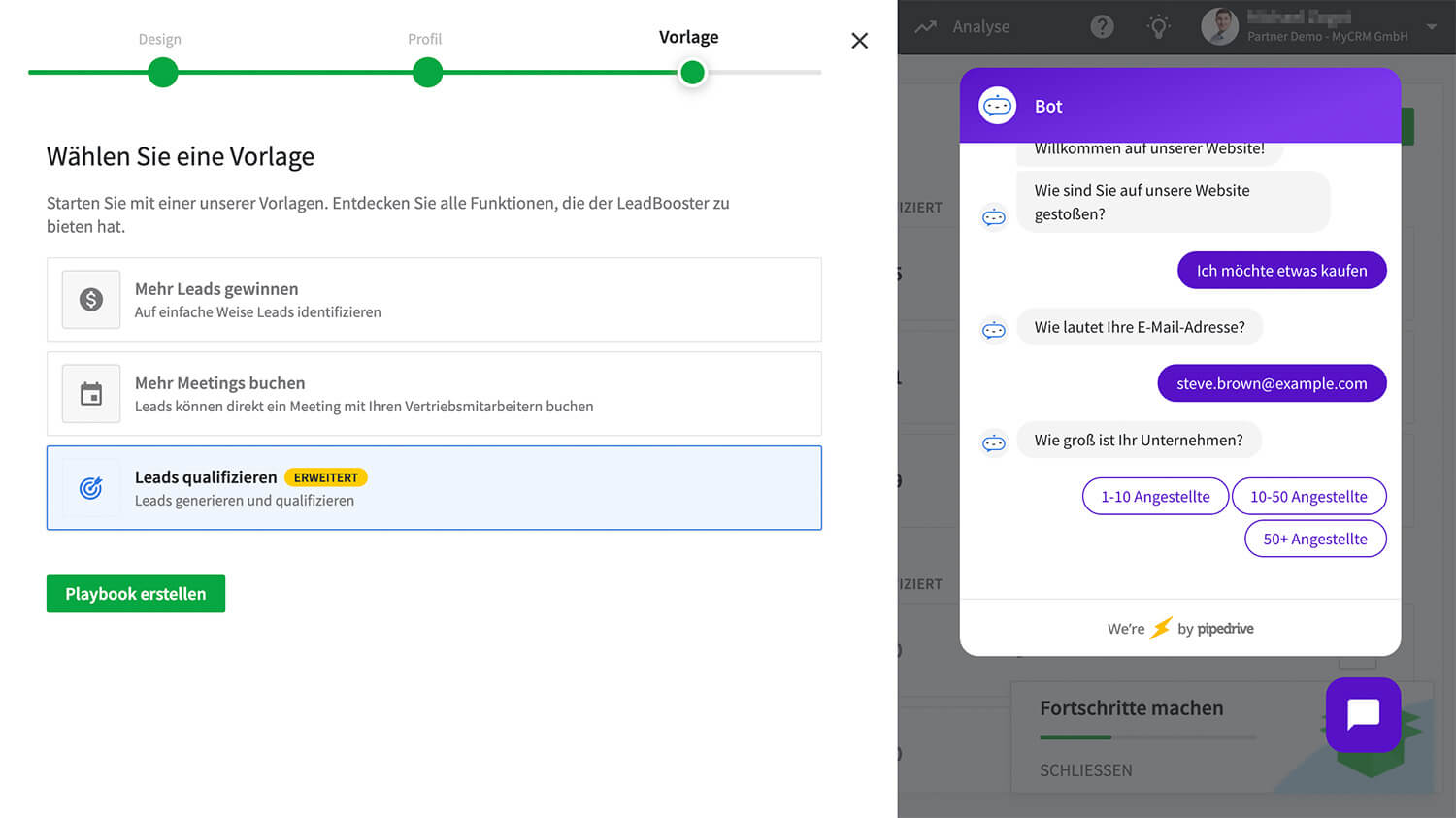Close the template dialog with X
Image resolution: width=1456 pixels, height=818 pixels.
[x=859, y=41]
